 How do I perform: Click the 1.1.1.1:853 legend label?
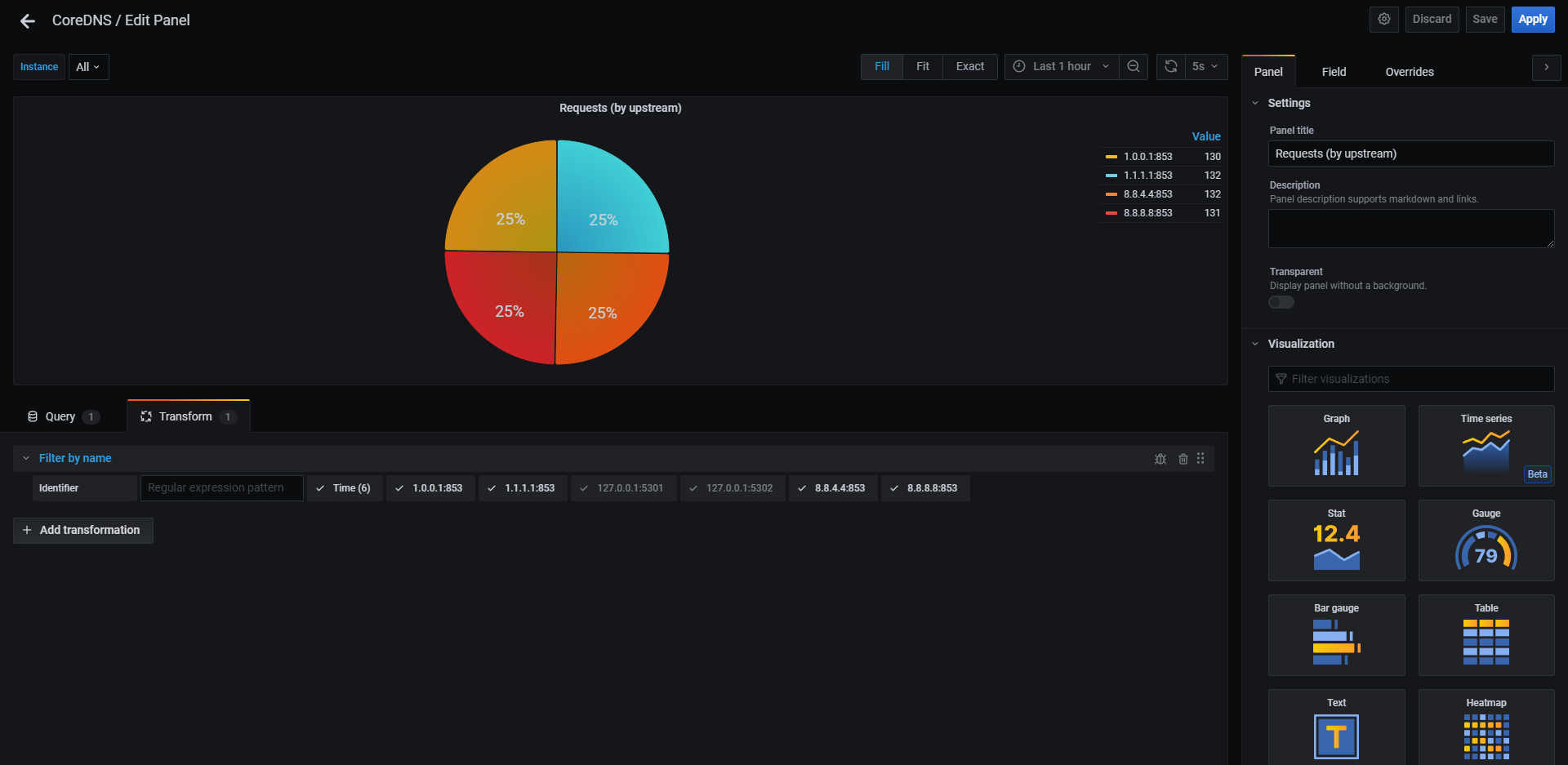(1147, 176)
